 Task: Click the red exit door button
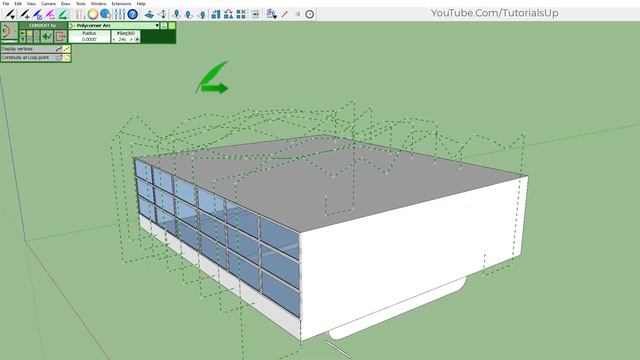60,37
